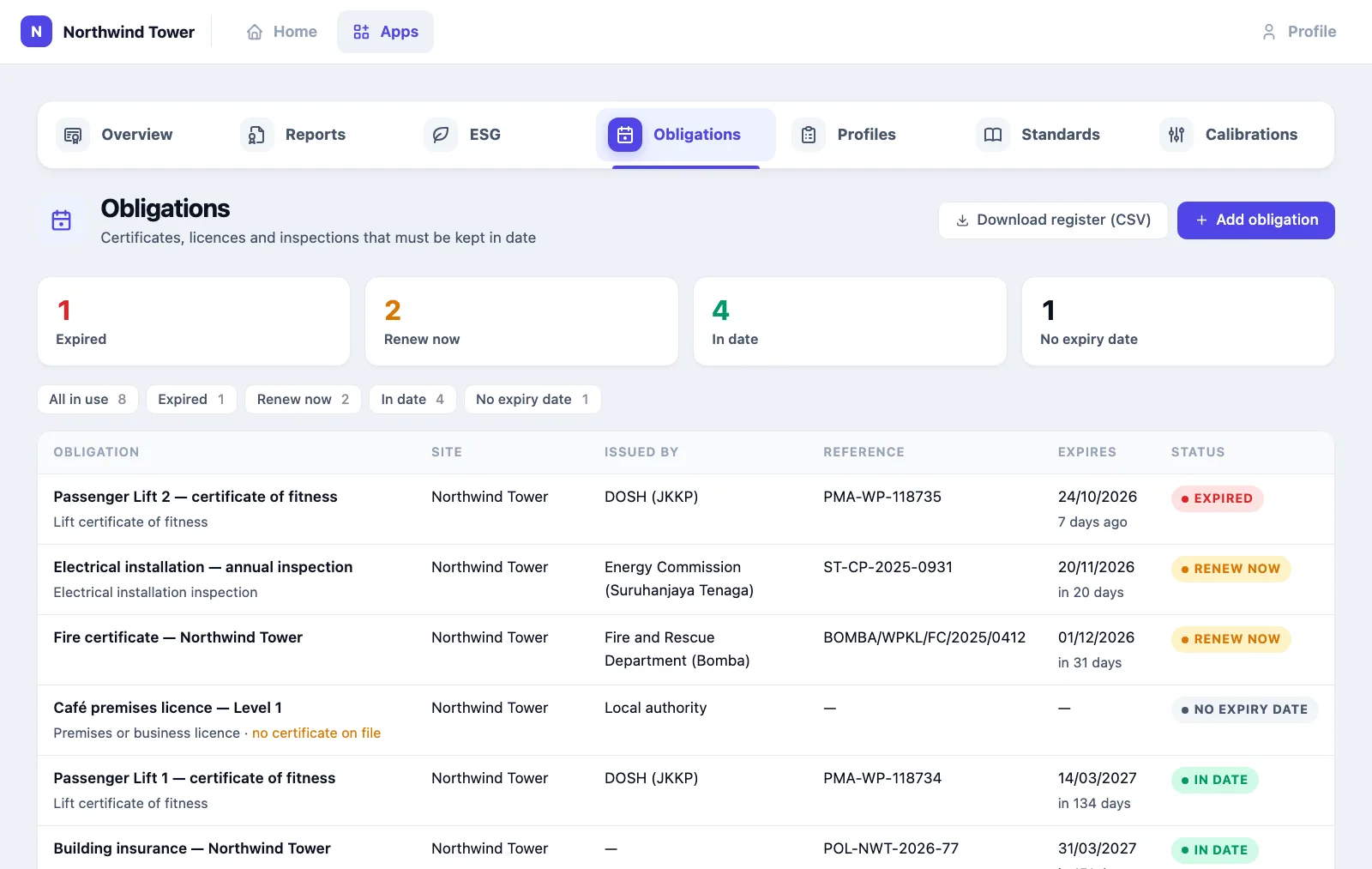Download the register as CSV
Image resolution: width=1372 pixels, height=869 pixels.
[1053, 220]
